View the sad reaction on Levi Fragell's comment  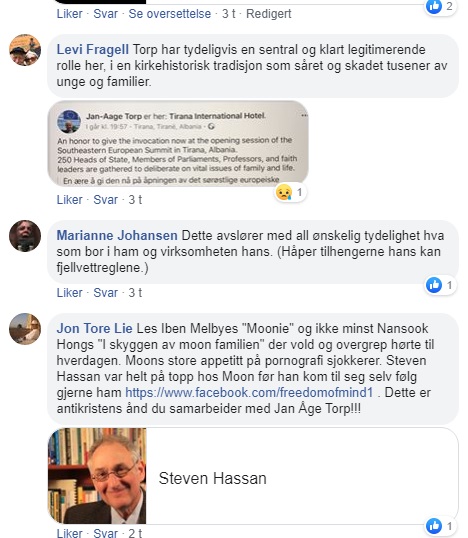pos(291,192)
